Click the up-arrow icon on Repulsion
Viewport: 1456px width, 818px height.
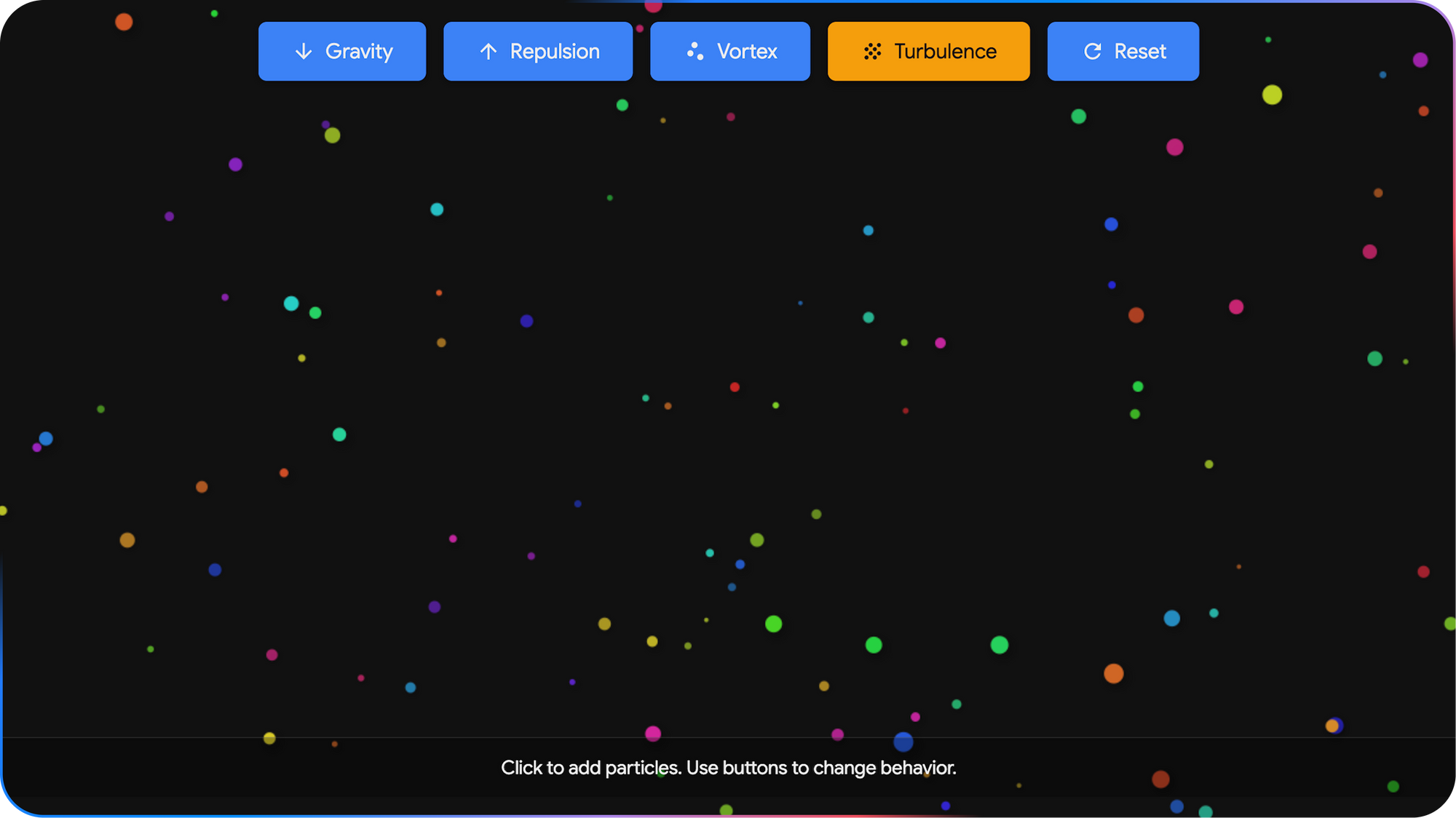click(488, 52)
